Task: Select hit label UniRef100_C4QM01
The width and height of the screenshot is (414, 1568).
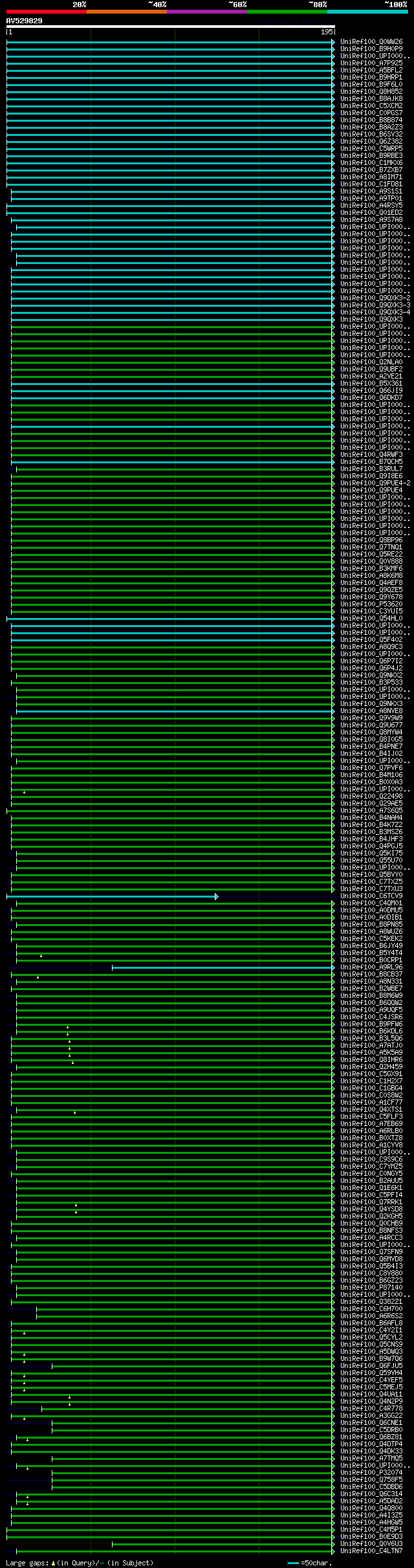Action: (x=371, y=903)
